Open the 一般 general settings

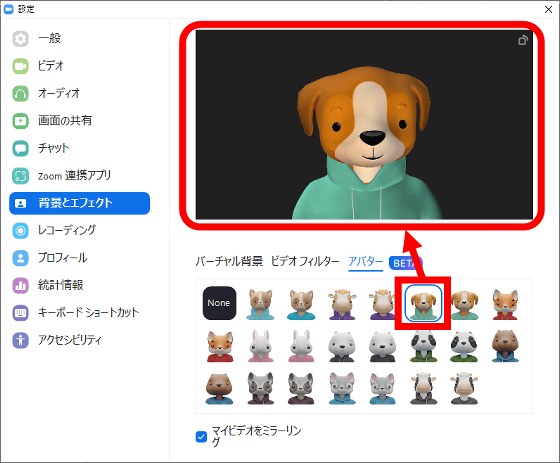79,39
